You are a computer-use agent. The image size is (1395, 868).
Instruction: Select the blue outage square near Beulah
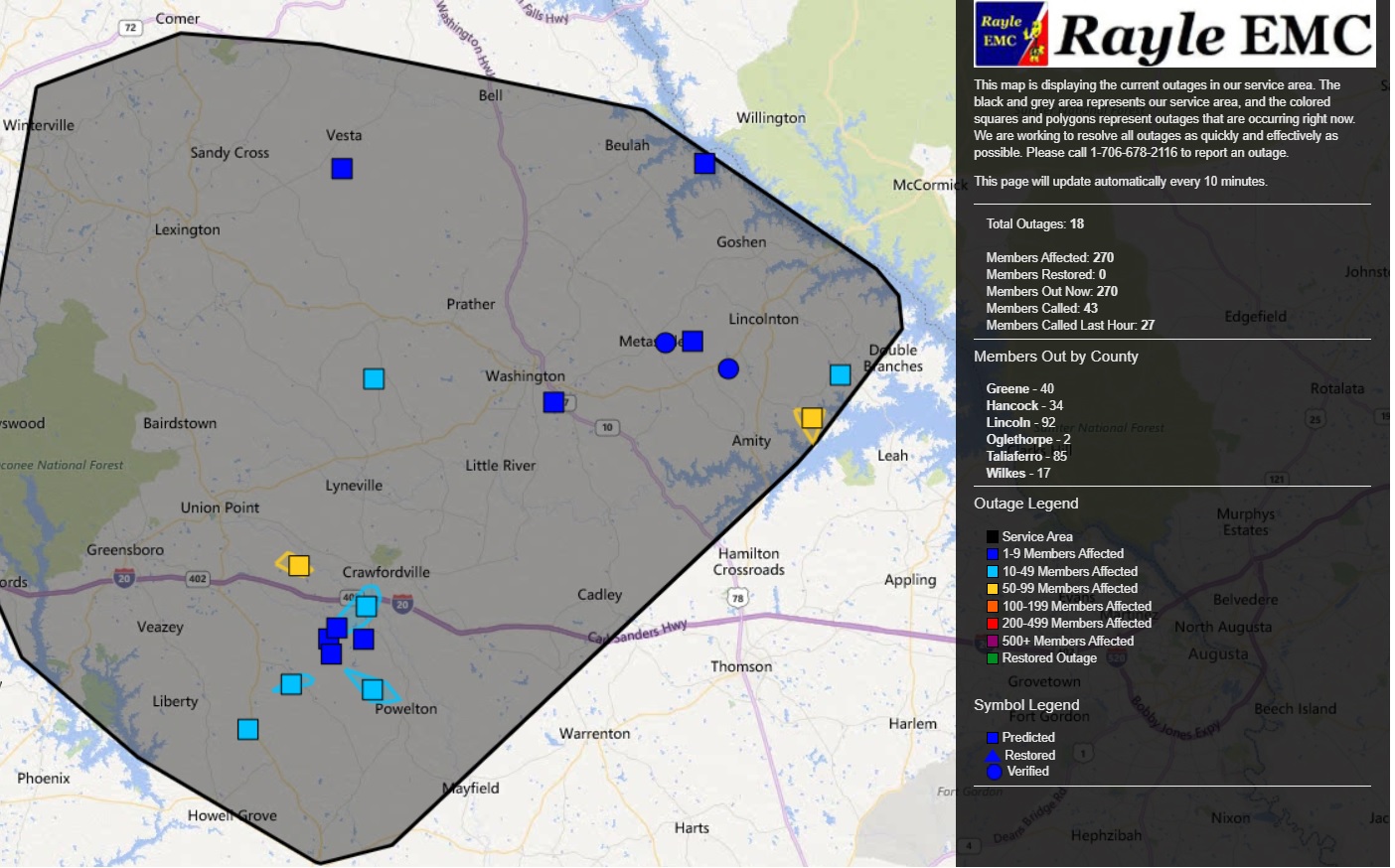[x=704, y=163]
